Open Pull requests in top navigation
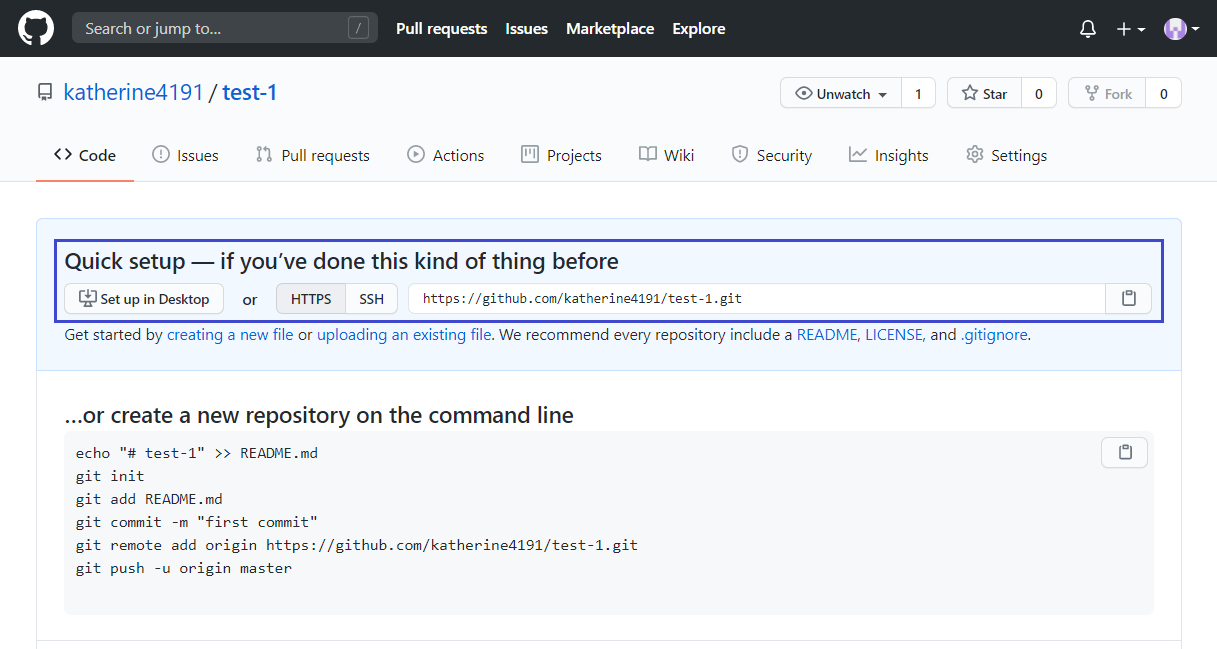 [441, 29]
